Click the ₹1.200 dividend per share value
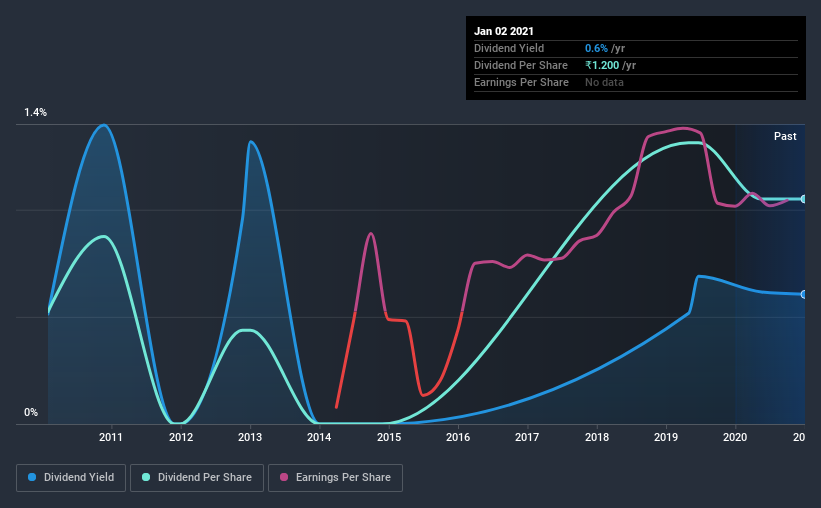This screenshot has width=821, height=508. point(602,65)
